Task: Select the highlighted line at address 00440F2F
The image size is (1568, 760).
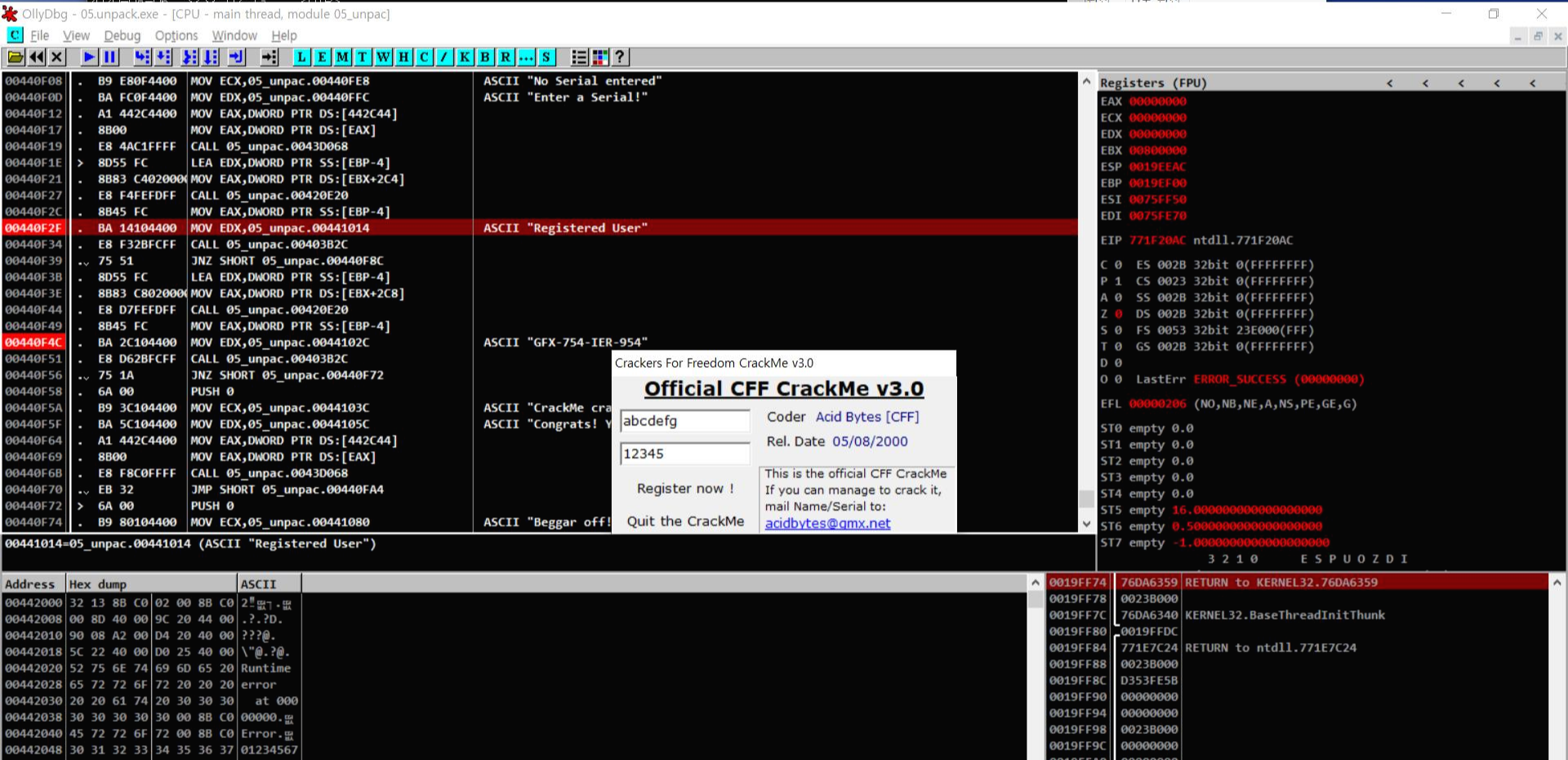Action: [x=540, y=228]
